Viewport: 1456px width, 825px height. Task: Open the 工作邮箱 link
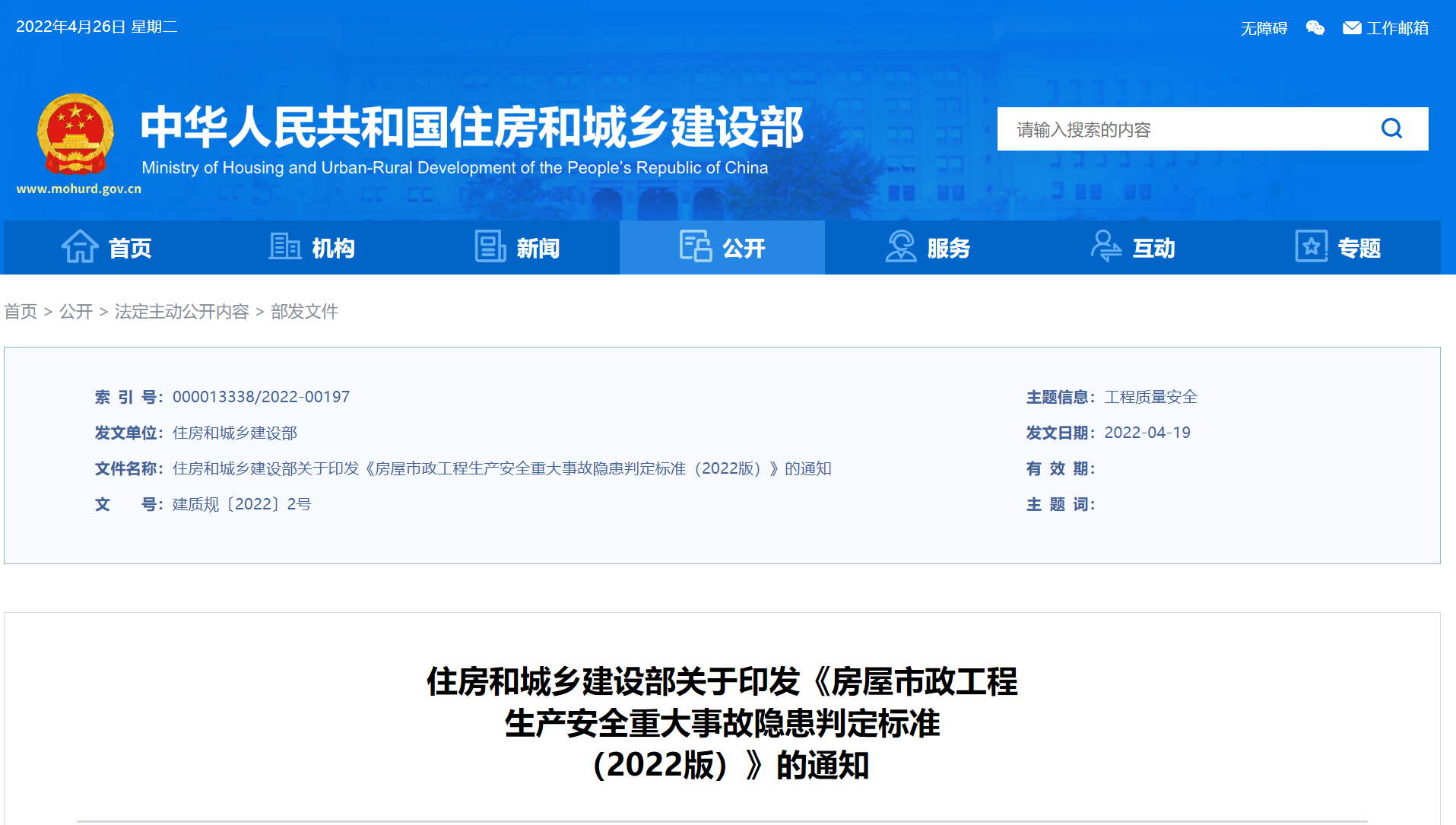pos(1397,29)
